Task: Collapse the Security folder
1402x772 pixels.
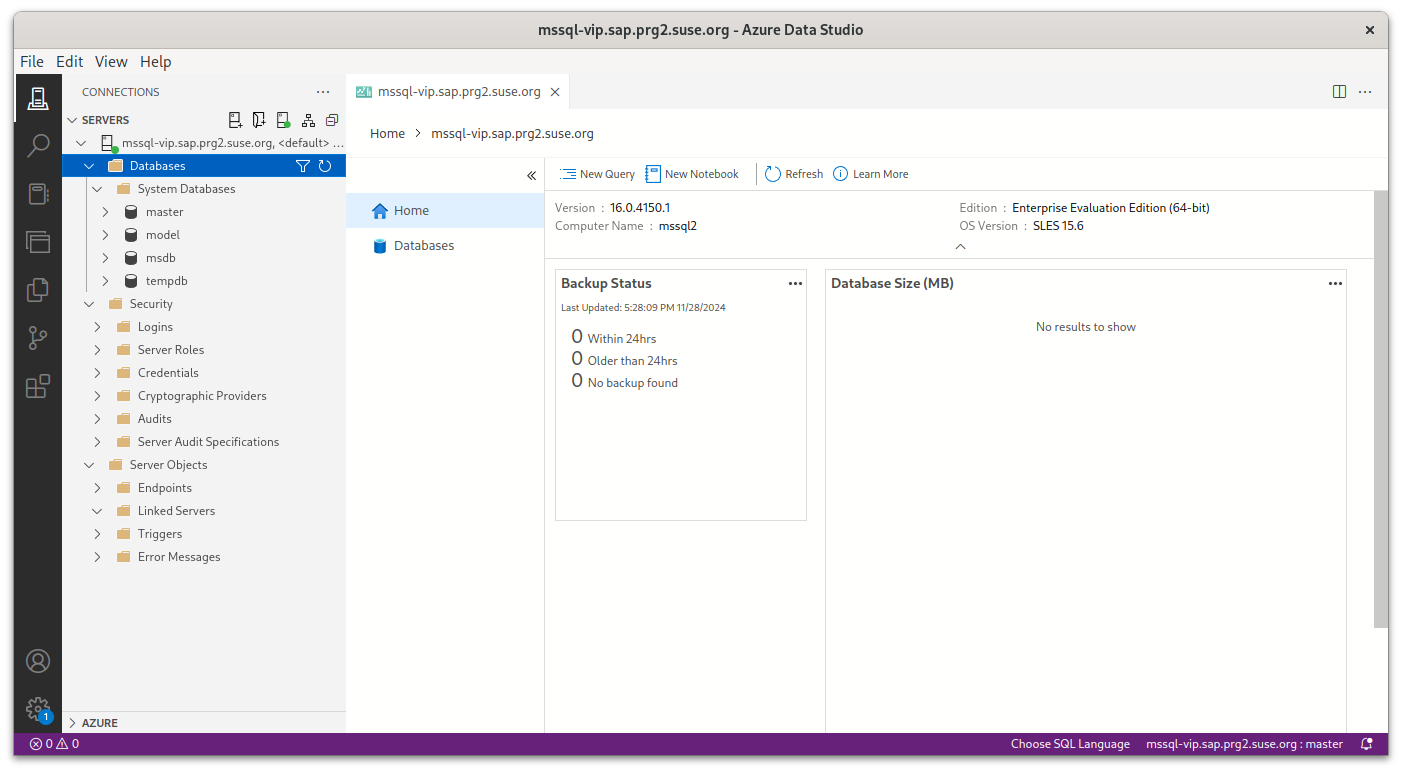Action: pos(89,303)
